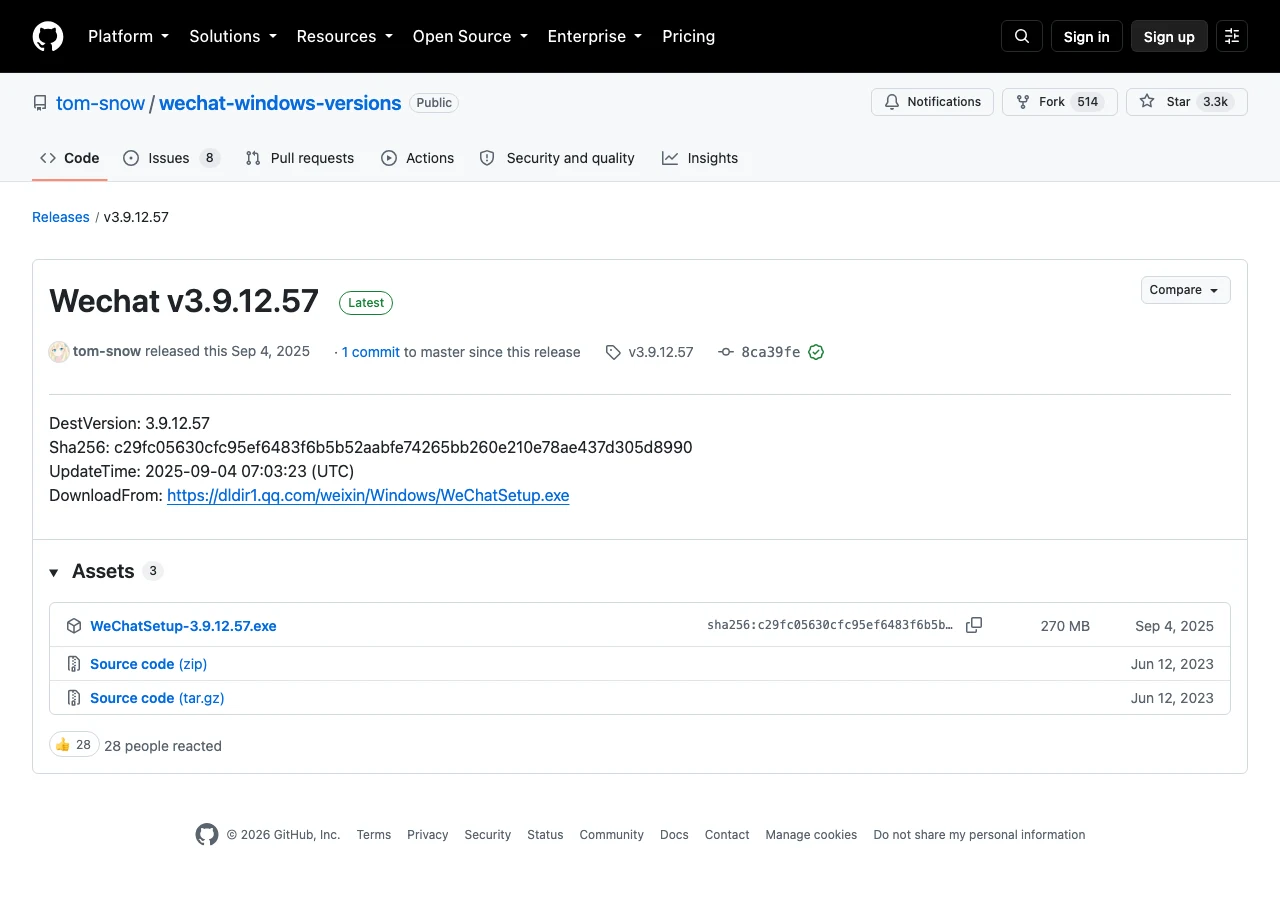Open the footer Privacy link
The height and width of the screenshot is (900, 1280).
(428, 835)
